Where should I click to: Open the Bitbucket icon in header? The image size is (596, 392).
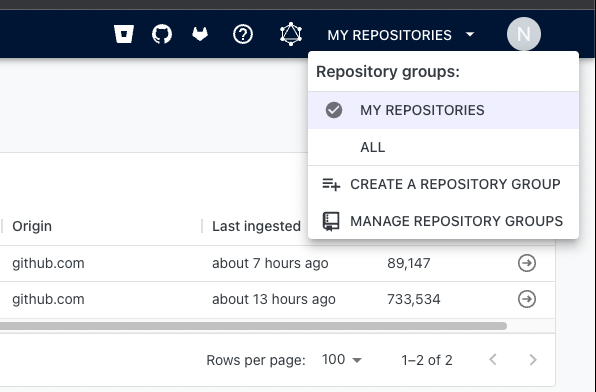coord(124,34)
